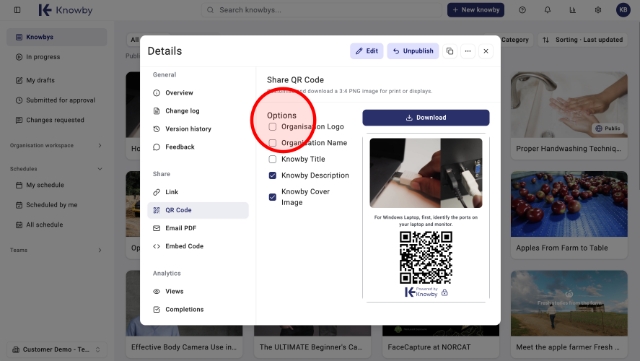Enable the Organisation Logo checkbox
640x361 pixels.
coord(273,127)
